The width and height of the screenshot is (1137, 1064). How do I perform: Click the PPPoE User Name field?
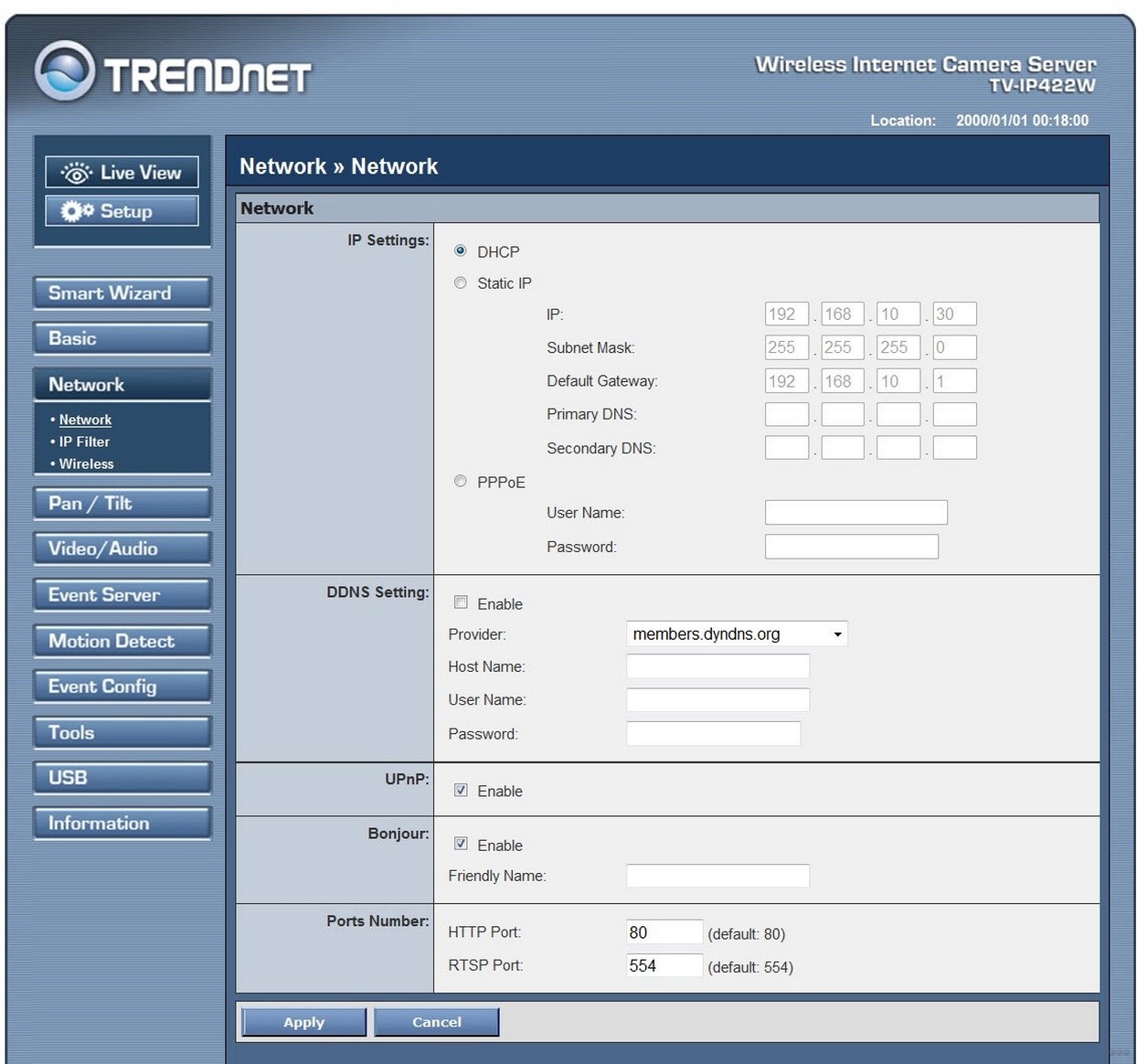click(855, 512)
